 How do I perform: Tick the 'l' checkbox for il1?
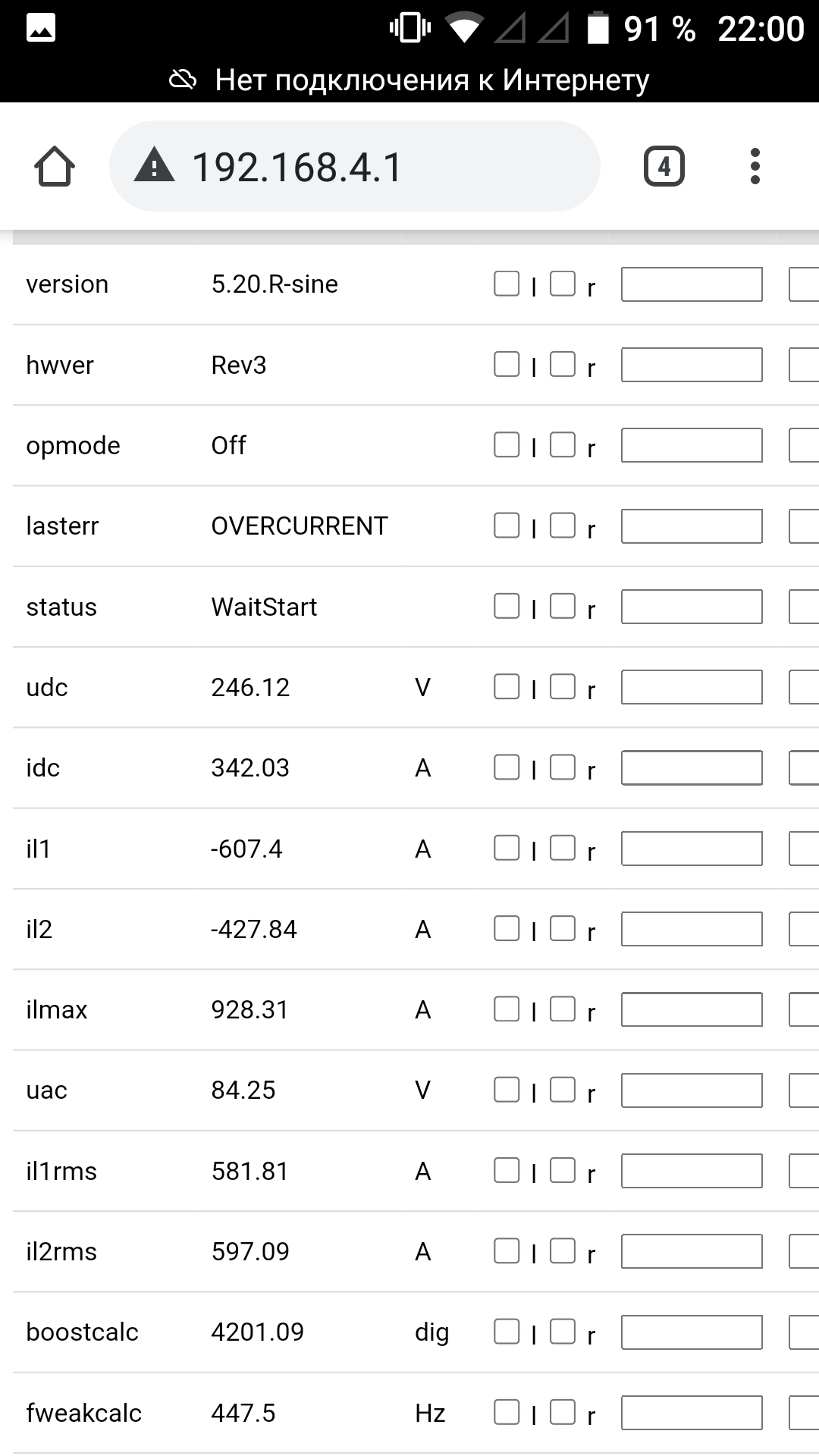[x=507, y=848]
